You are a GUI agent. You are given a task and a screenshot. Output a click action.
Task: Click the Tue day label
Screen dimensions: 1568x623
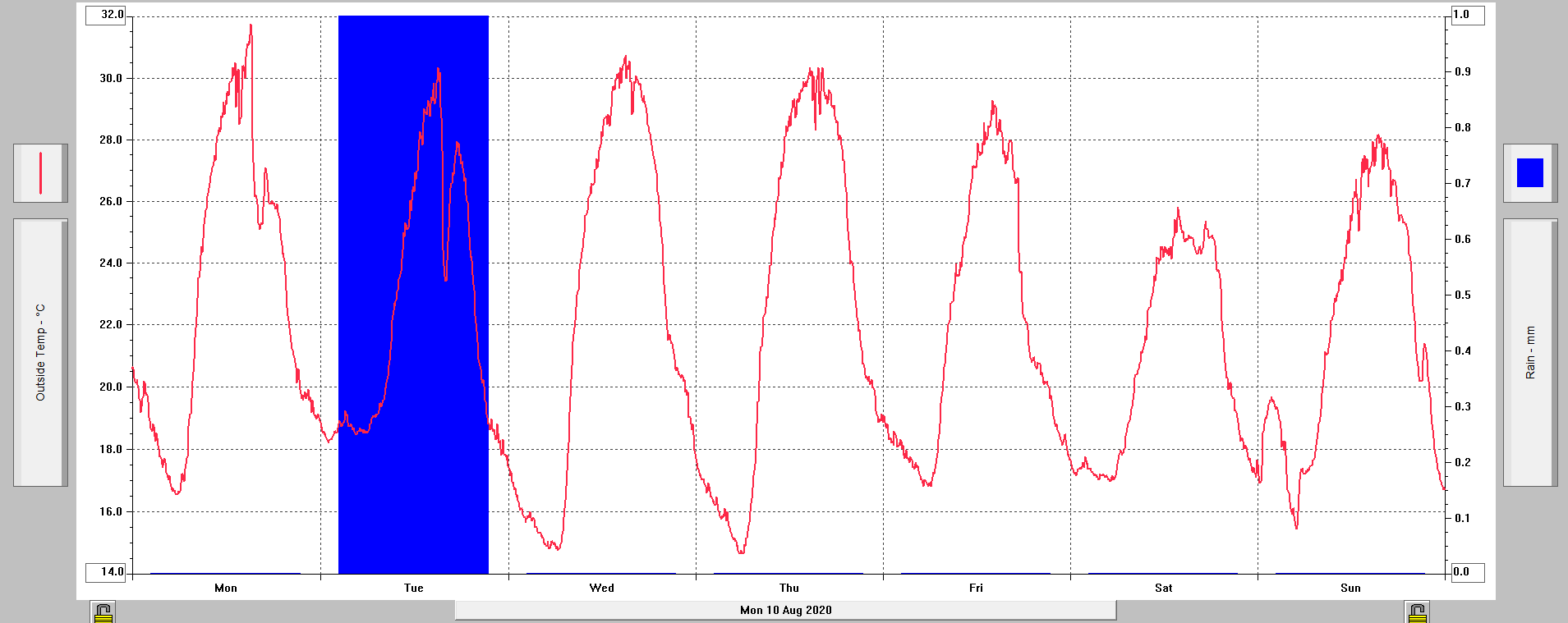[414, 588]
